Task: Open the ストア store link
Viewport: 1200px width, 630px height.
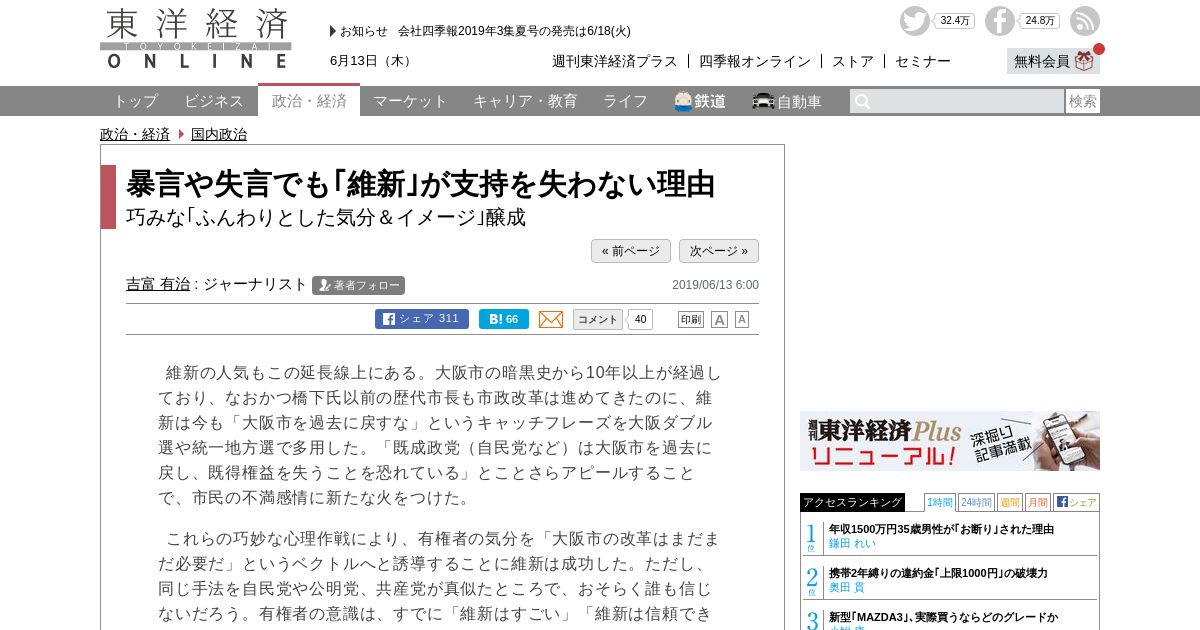Action: tap(853, 61)
